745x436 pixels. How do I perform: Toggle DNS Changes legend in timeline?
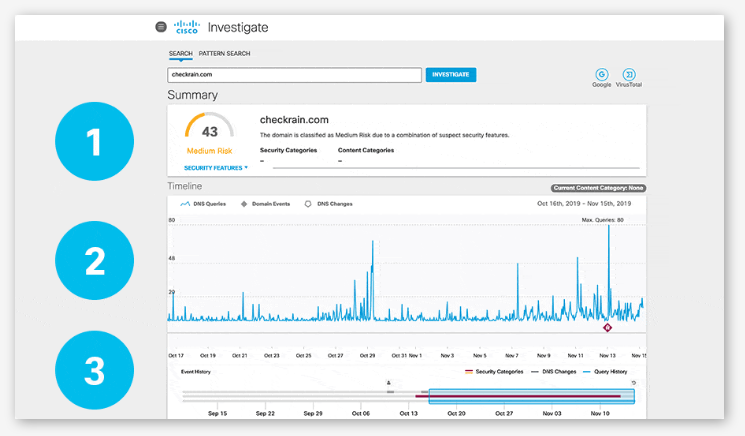[329, 204]
